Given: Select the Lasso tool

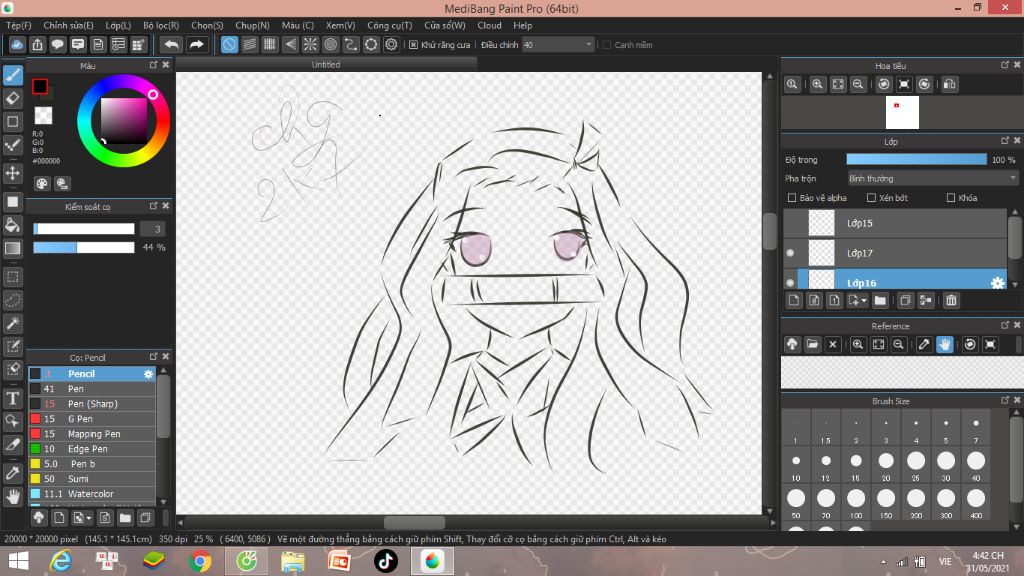Looking at the screenshot, I should tap(12, 300).
